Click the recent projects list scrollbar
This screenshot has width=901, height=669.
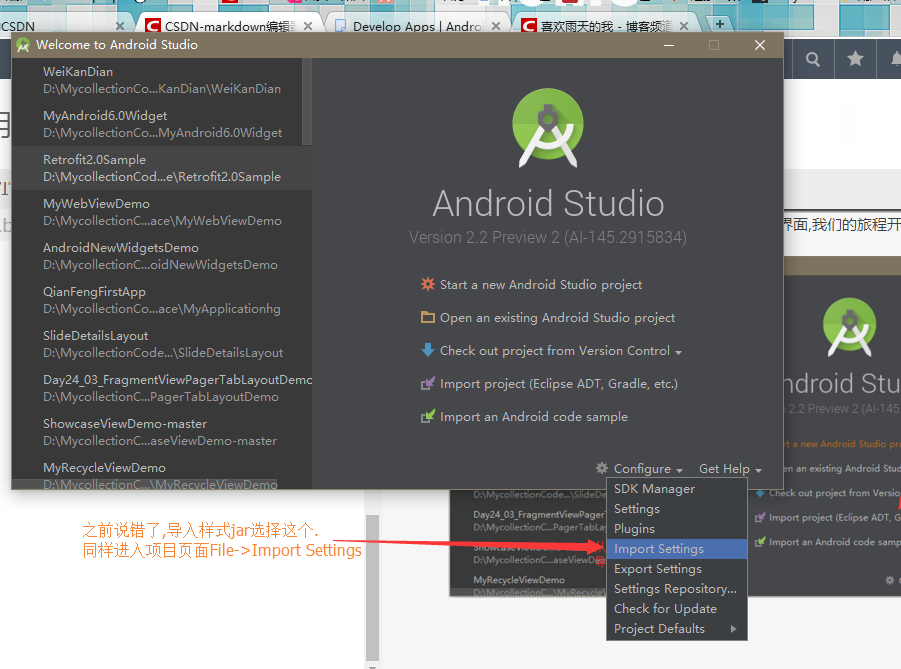[307, 102]
